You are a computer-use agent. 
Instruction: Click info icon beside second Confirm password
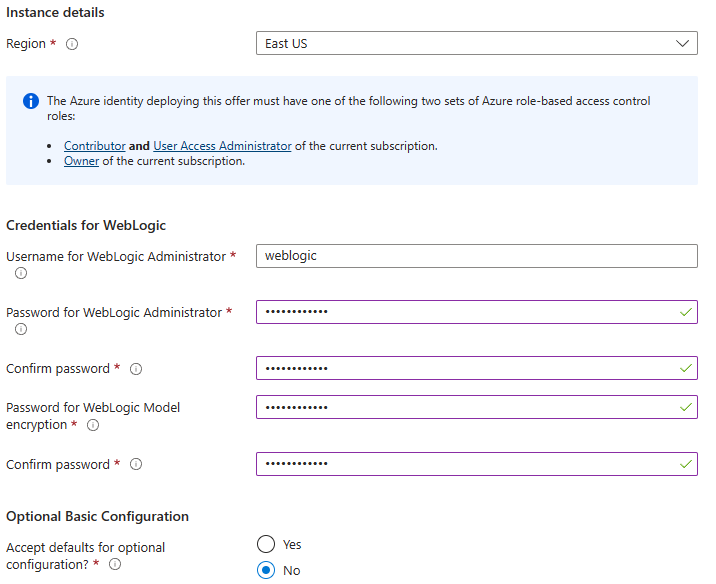[x=136, y=465]
